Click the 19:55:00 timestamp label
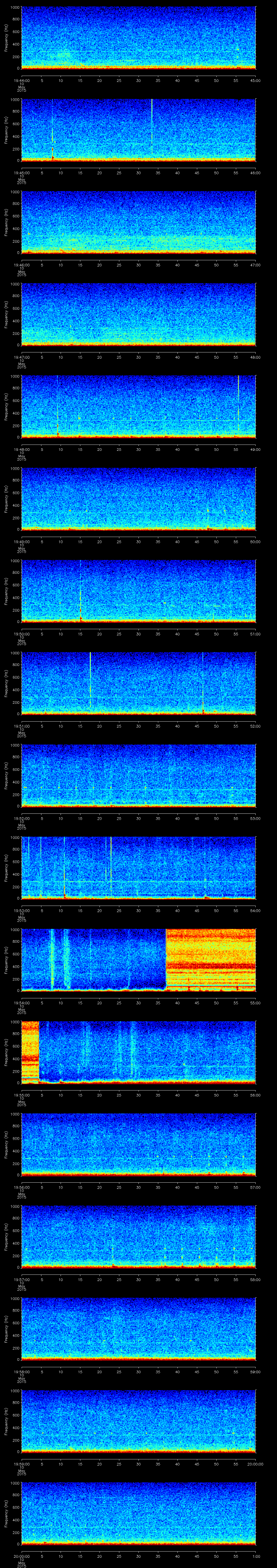Screen dimensions: 277x1568 pos(21,1095)
